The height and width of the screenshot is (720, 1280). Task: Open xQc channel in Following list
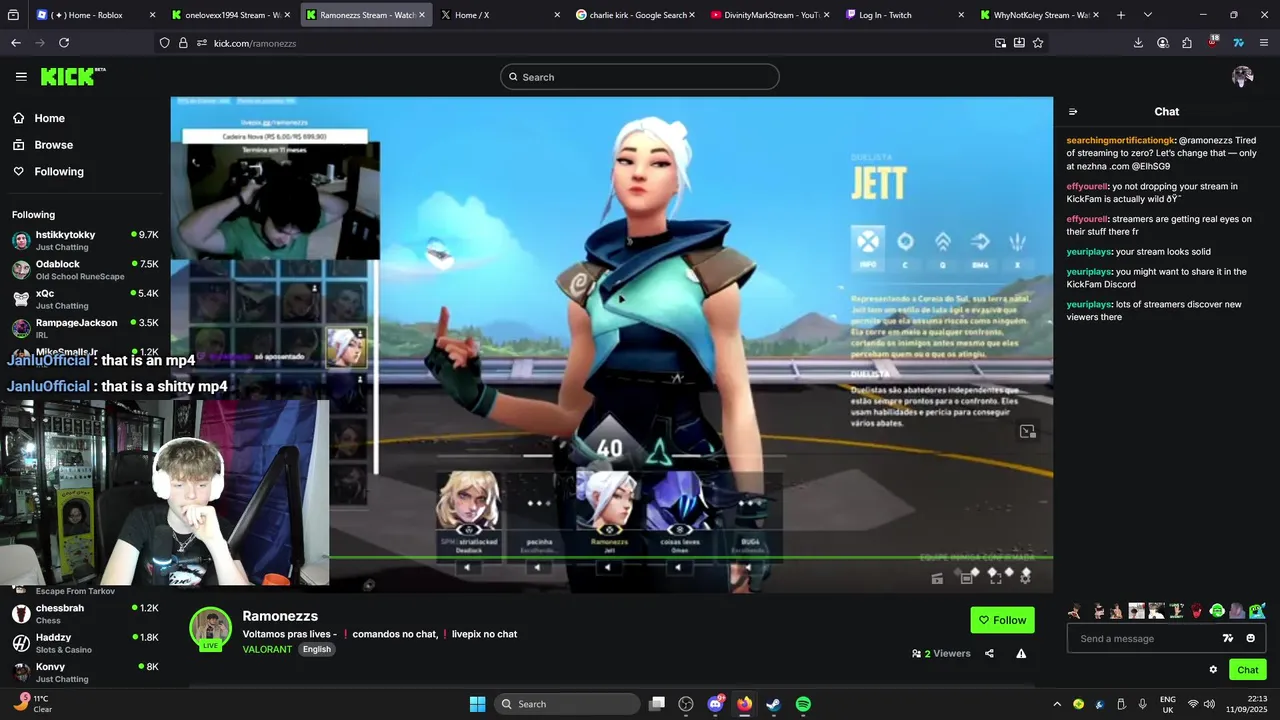pos(85,299)
